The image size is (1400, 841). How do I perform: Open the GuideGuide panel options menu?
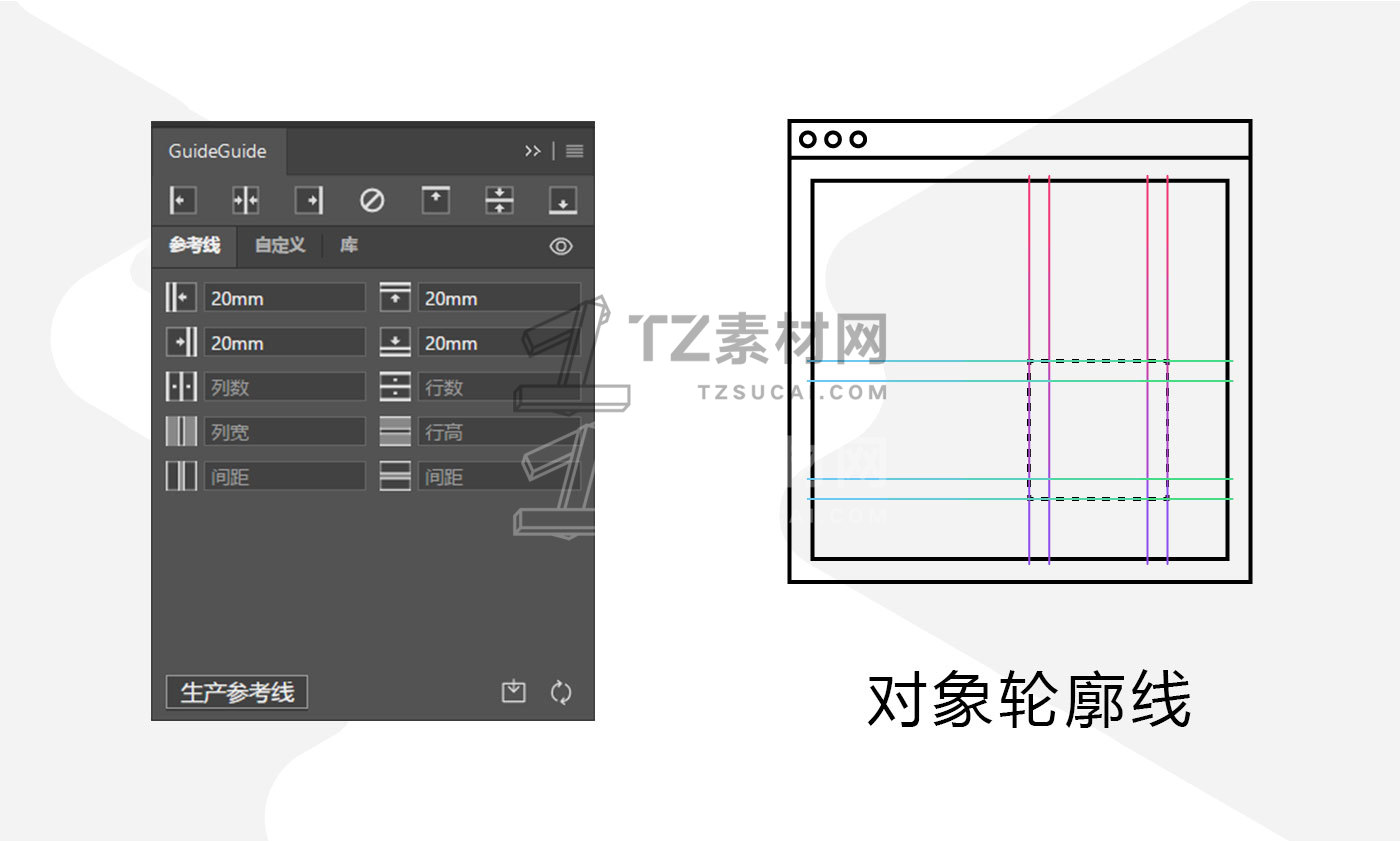pos(574,151)
